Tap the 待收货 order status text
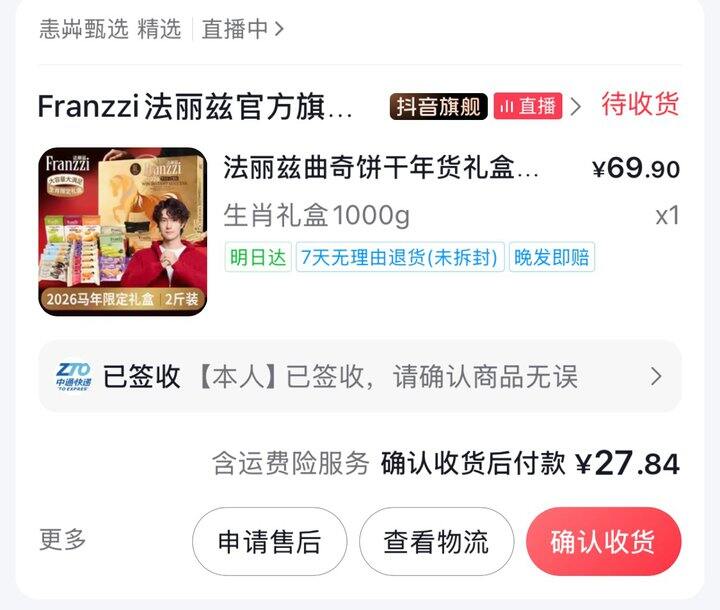Screen dimensions: 720x610 640,105
